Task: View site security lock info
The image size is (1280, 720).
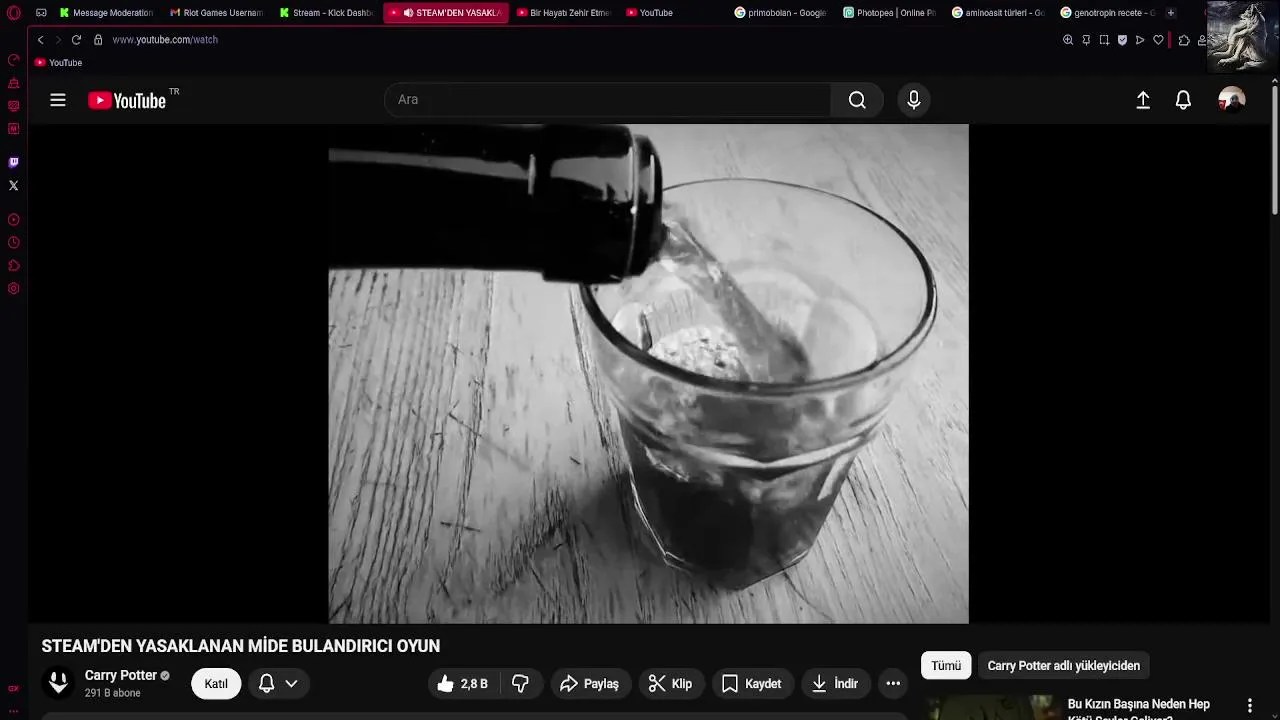Action: (x=98, y=40)
